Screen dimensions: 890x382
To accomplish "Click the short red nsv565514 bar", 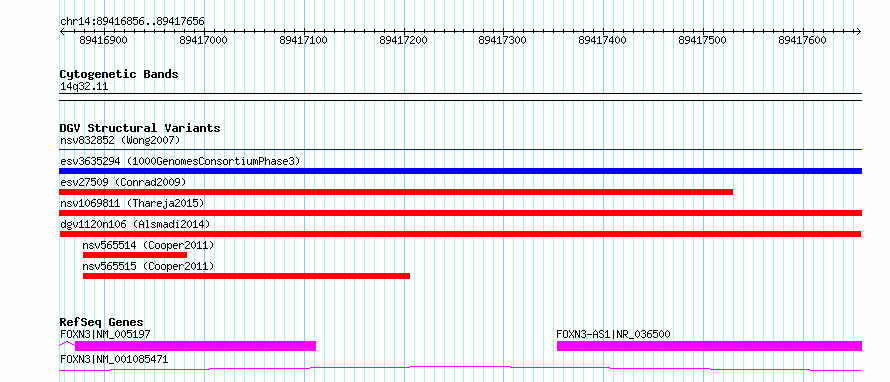I will pyautogui.click(x=135, y=255).
